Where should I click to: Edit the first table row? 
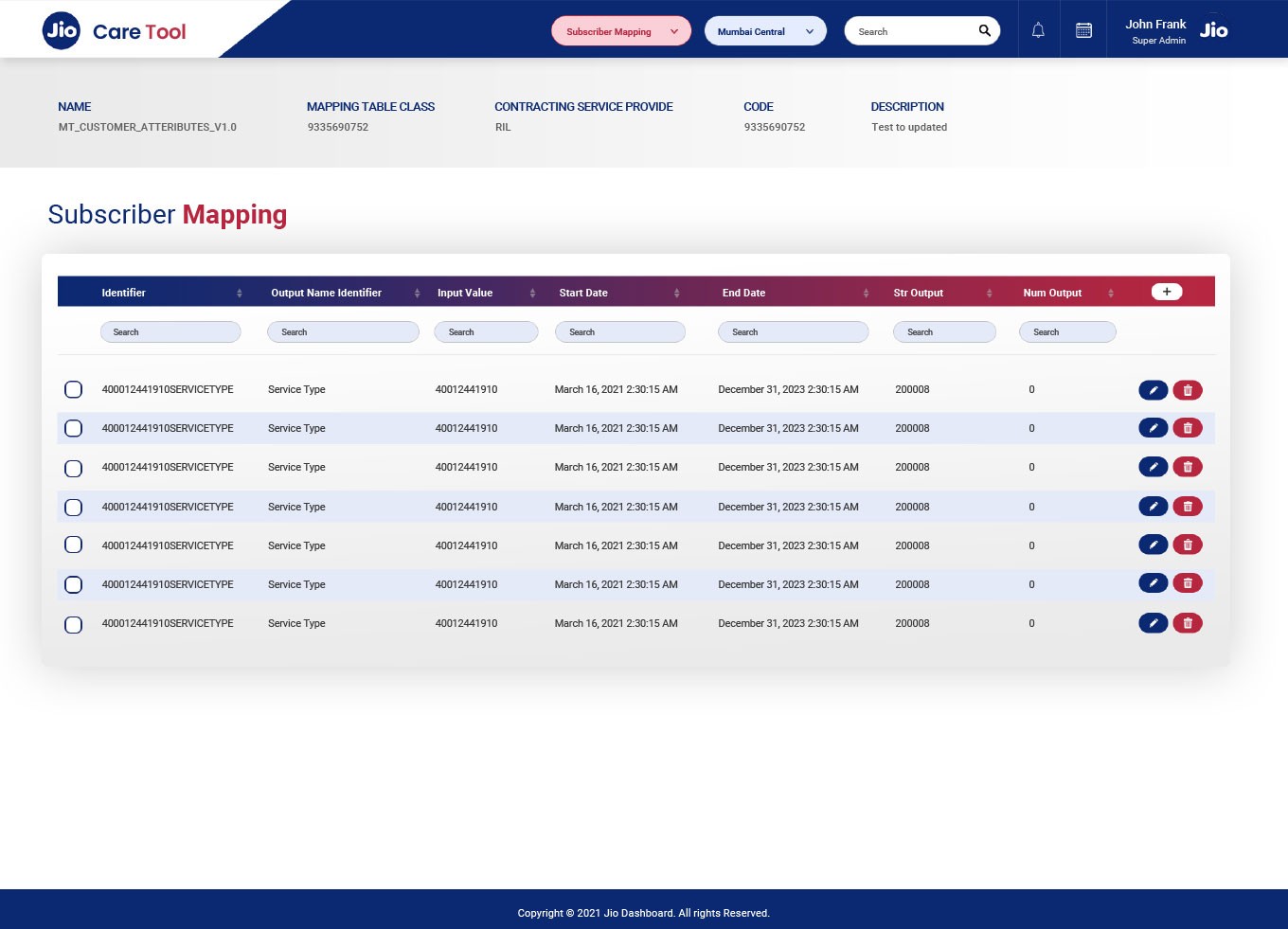click(x=1153, y=389)
